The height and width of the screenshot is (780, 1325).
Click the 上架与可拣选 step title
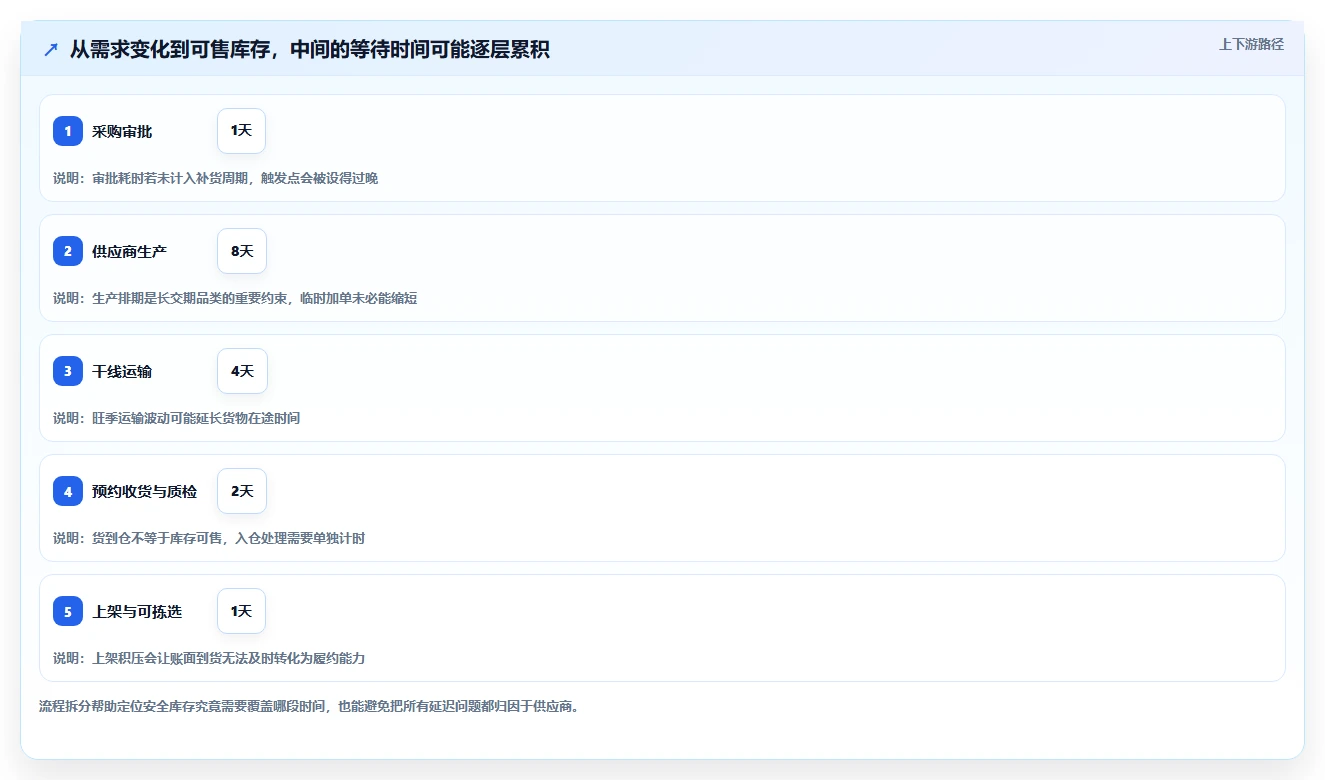[137, 611]
